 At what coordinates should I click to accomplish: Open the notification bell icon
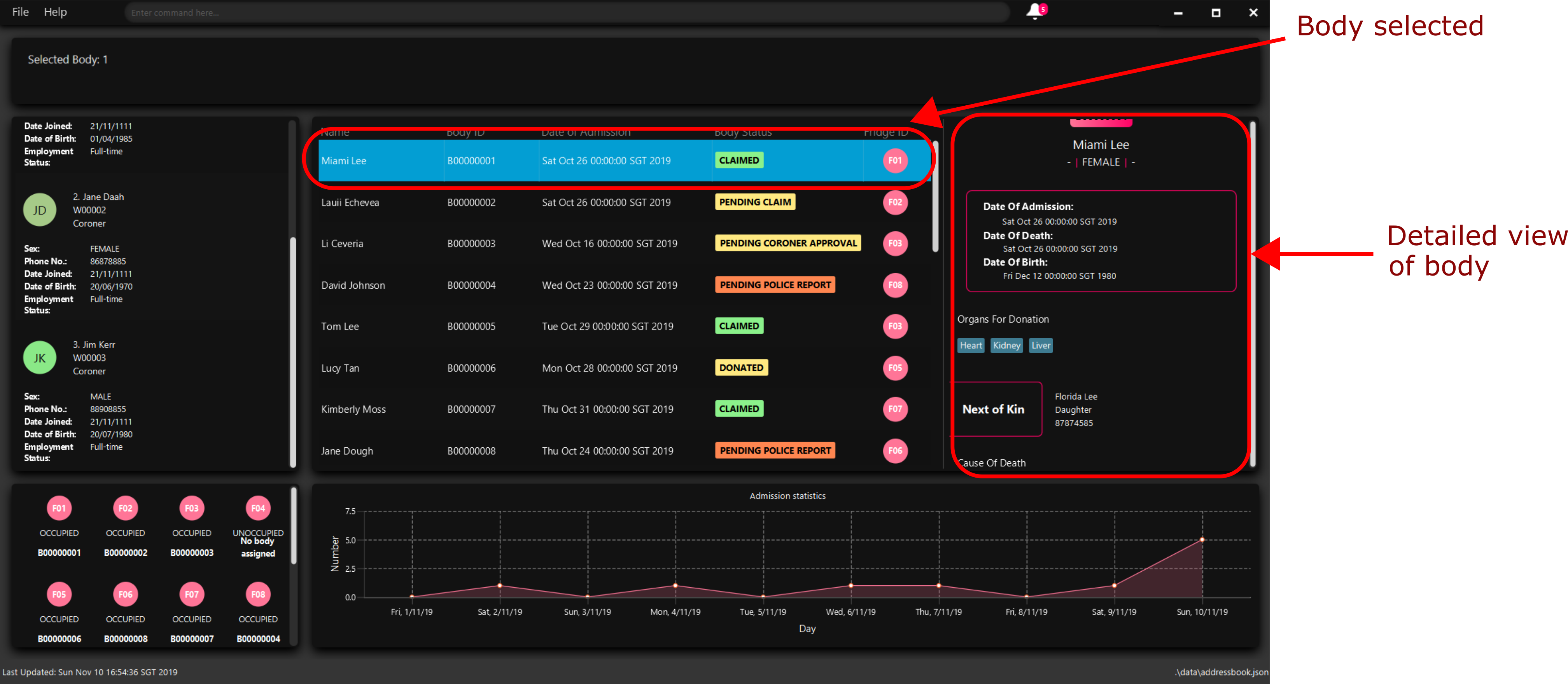(1035, 12)
